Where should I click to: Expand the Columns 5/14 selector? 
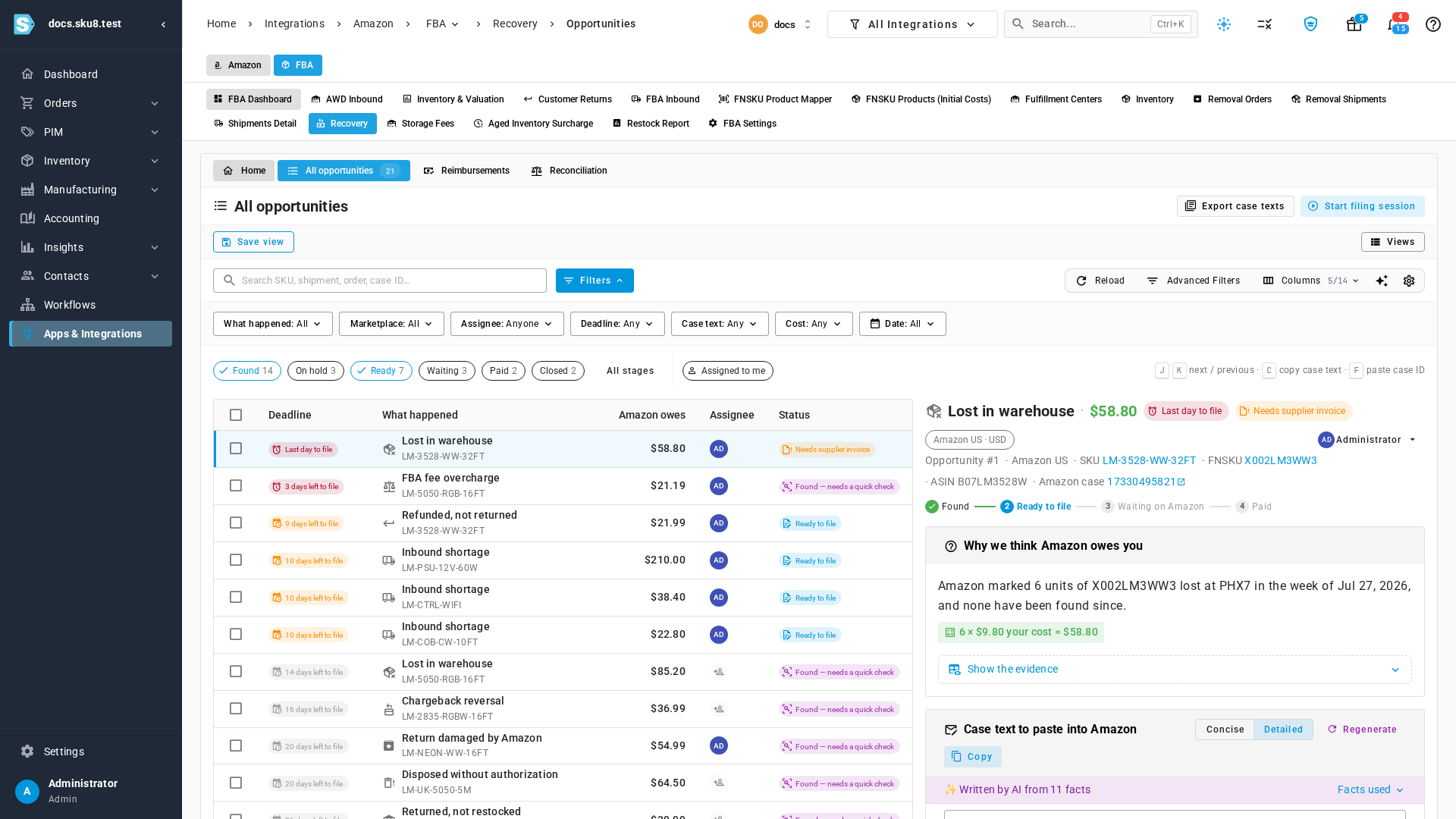(1310, 281)
